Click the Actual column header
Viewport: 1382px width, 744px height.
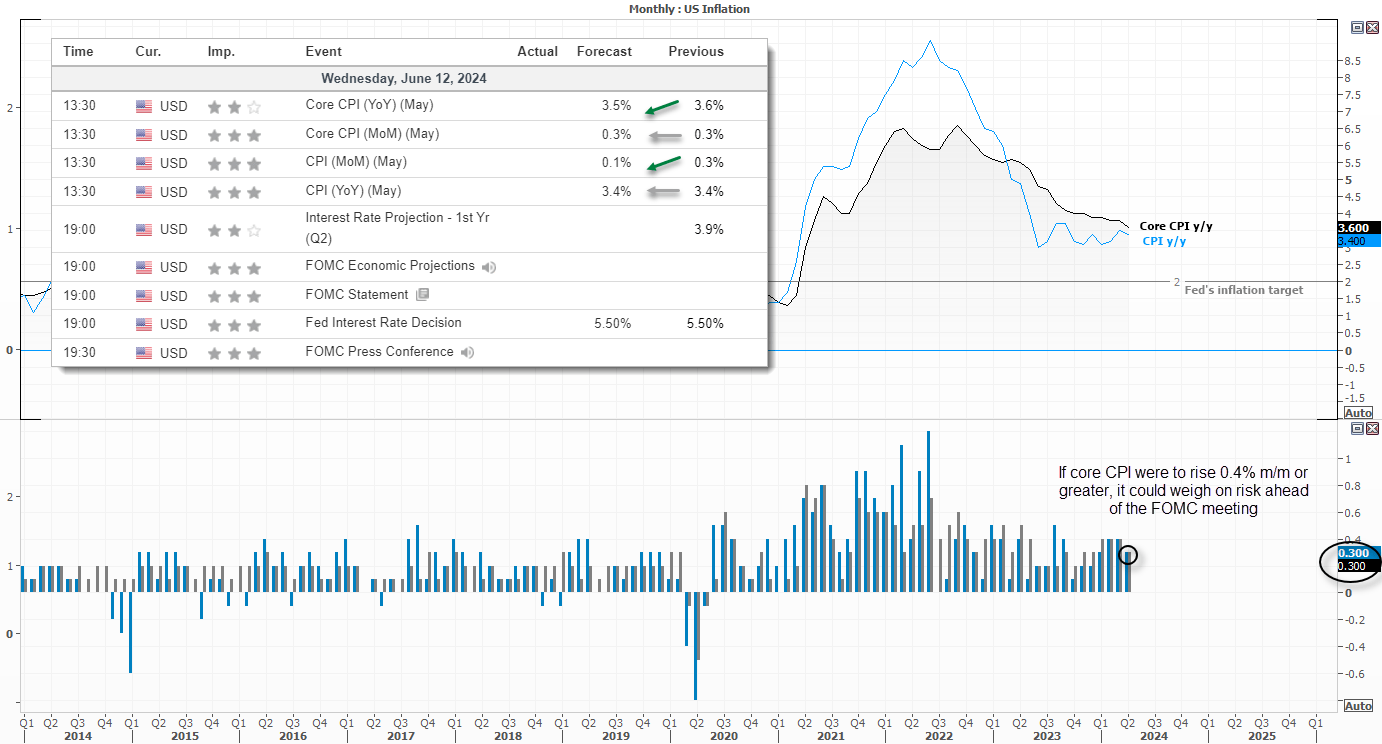coord(538,52)
